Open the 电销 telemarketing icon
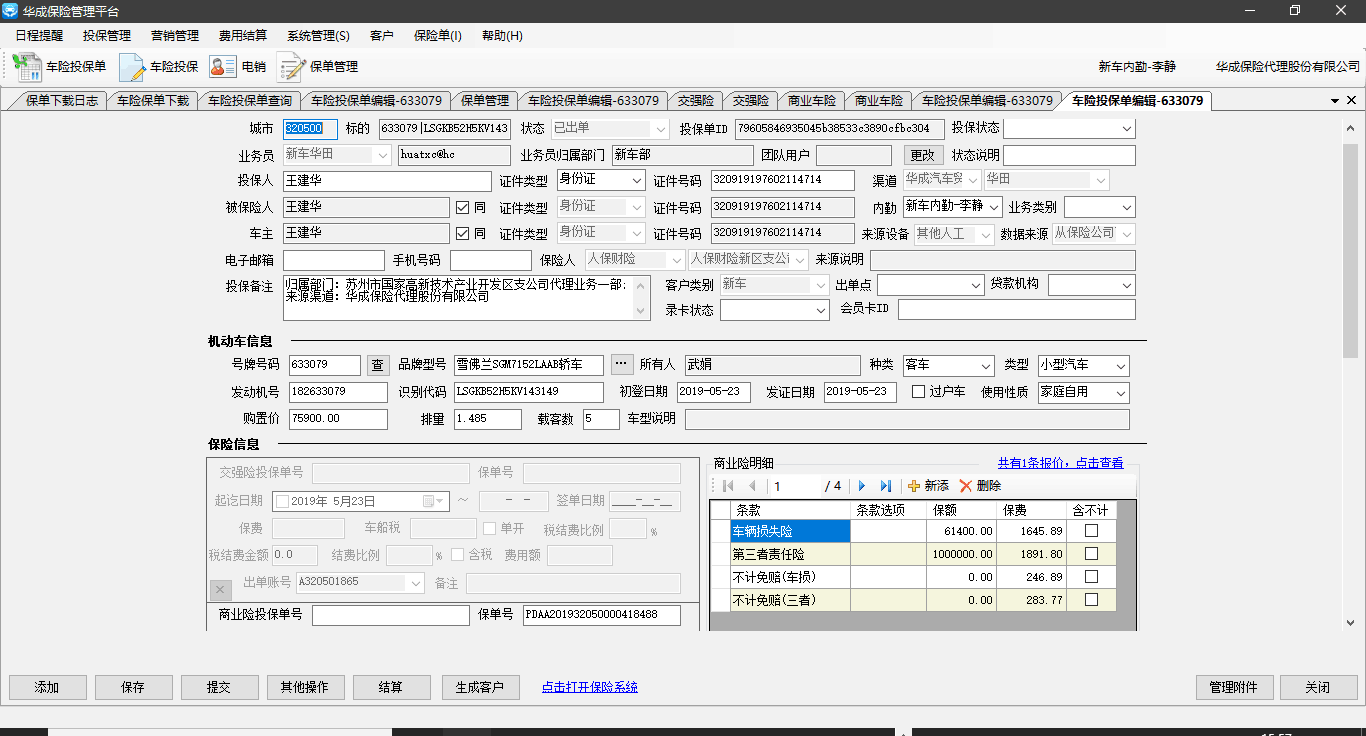1366x736 pixels. (x=222, y=67)
